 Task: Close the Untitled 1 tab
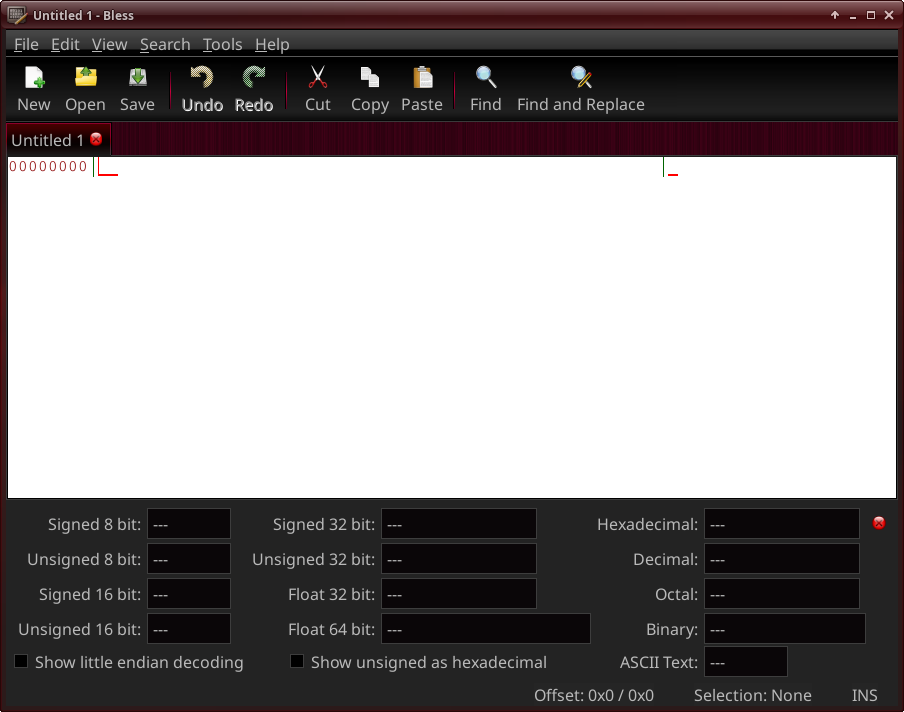96,140
